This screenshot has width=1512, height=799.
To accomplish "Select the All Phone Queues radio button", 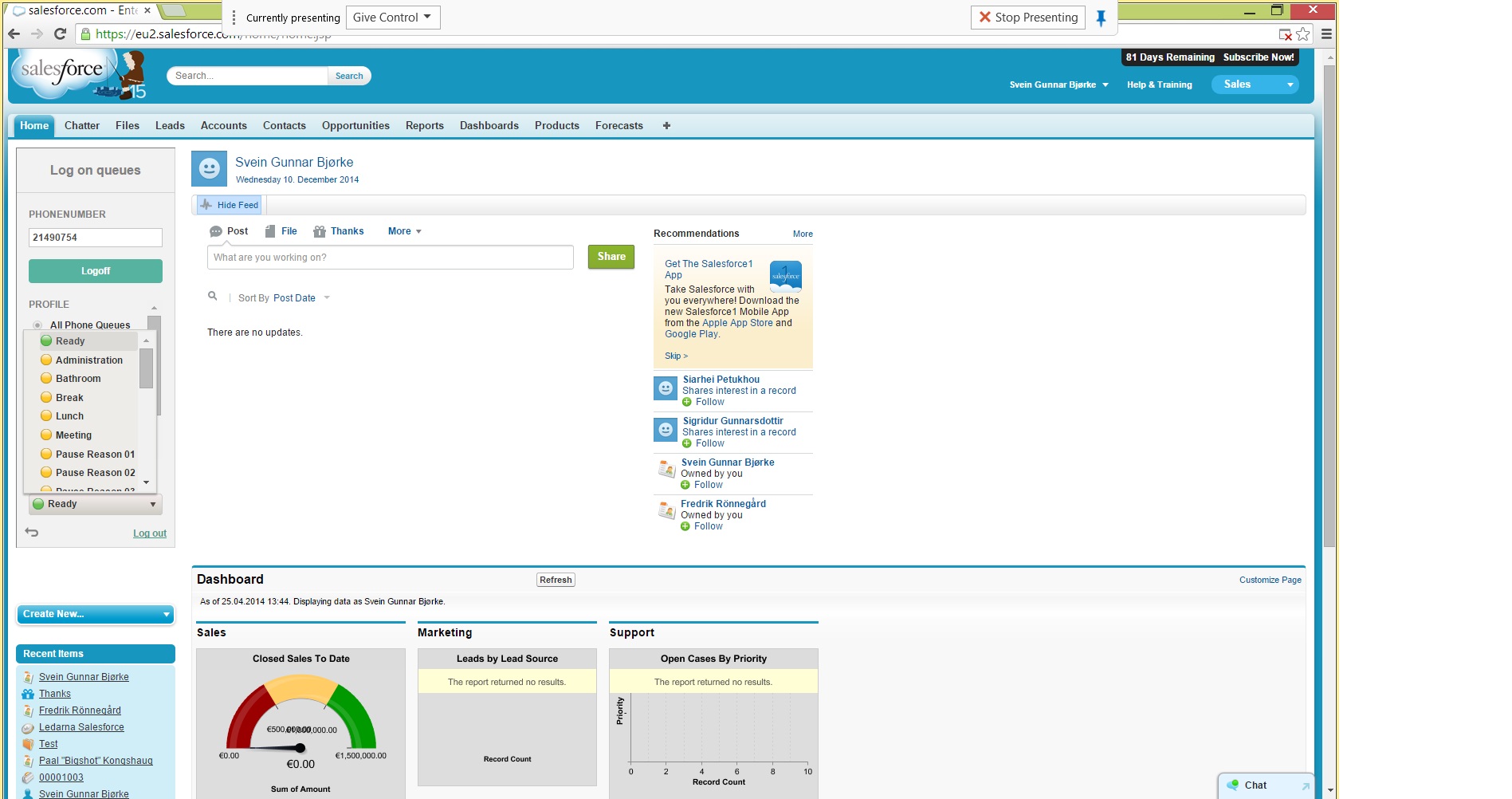I will pos(37,325).
